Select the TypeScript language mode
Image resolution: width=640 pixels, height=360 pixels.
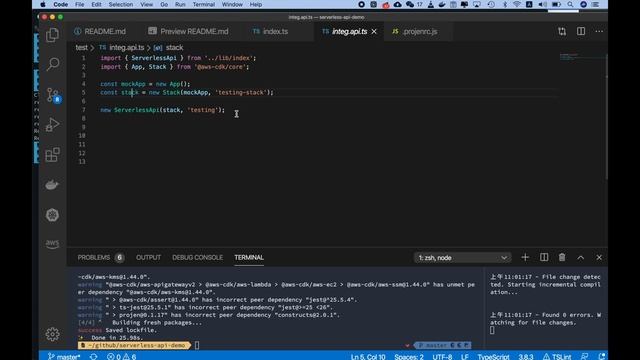pyautogui.click(x=493, y=356)
